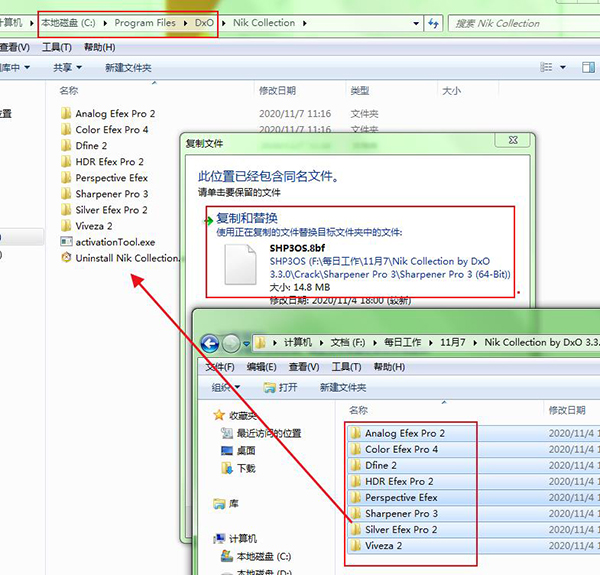
Task: Open 组织 dropdown in front window
Action: coord(226,388)
